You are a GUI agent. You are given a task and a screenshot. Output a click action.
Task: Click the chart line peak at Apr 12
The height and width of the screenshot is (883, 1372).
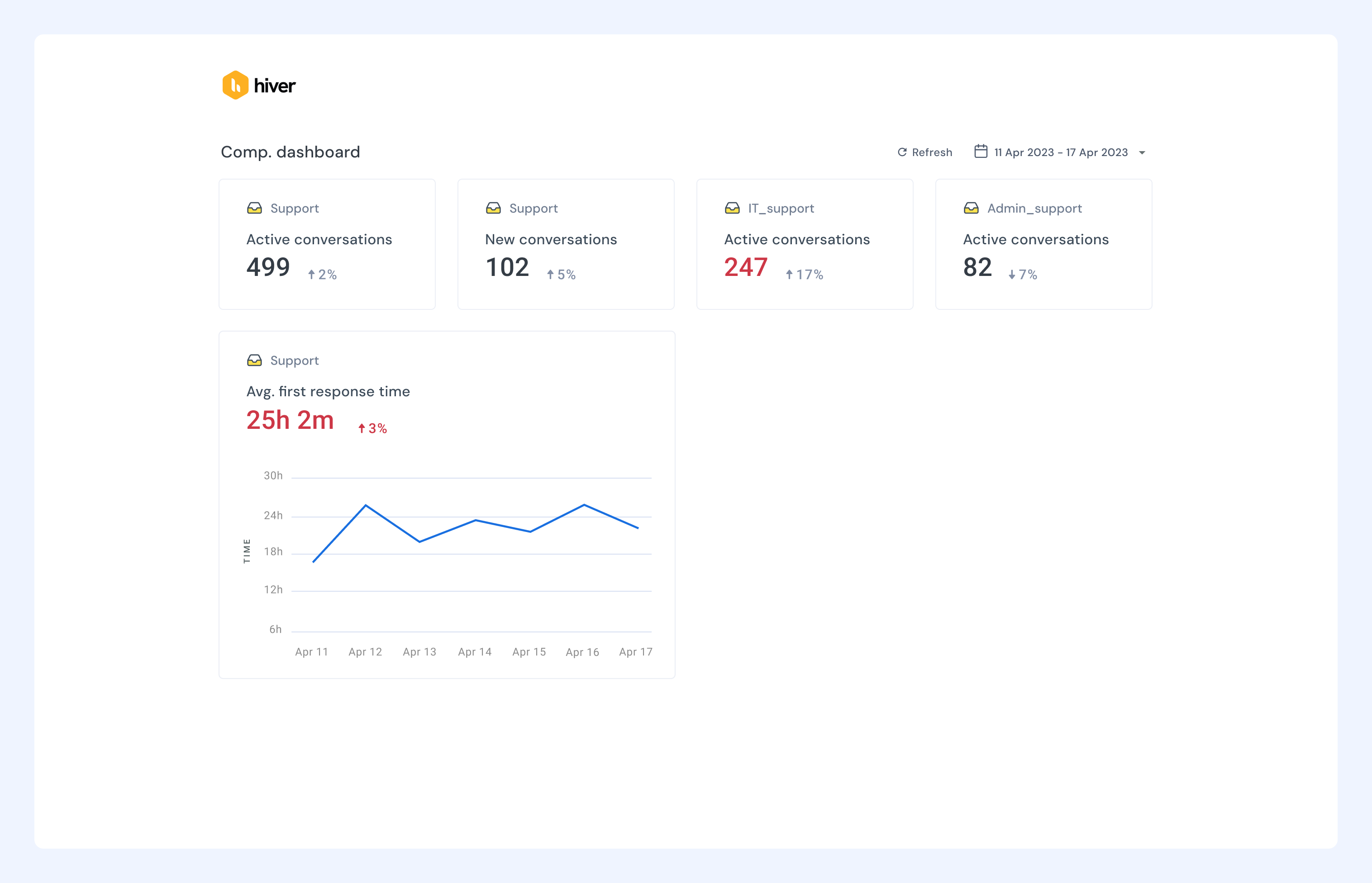tap(366, 505)
